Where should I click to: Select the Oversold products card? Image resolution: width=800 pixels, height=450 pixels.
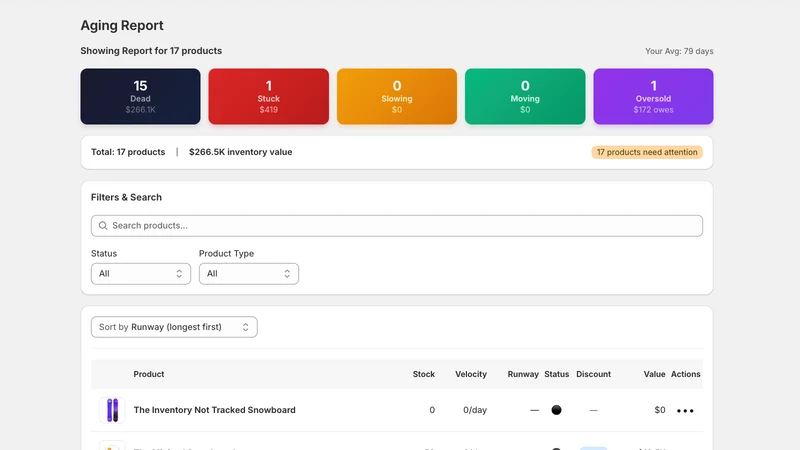point(653,96)
